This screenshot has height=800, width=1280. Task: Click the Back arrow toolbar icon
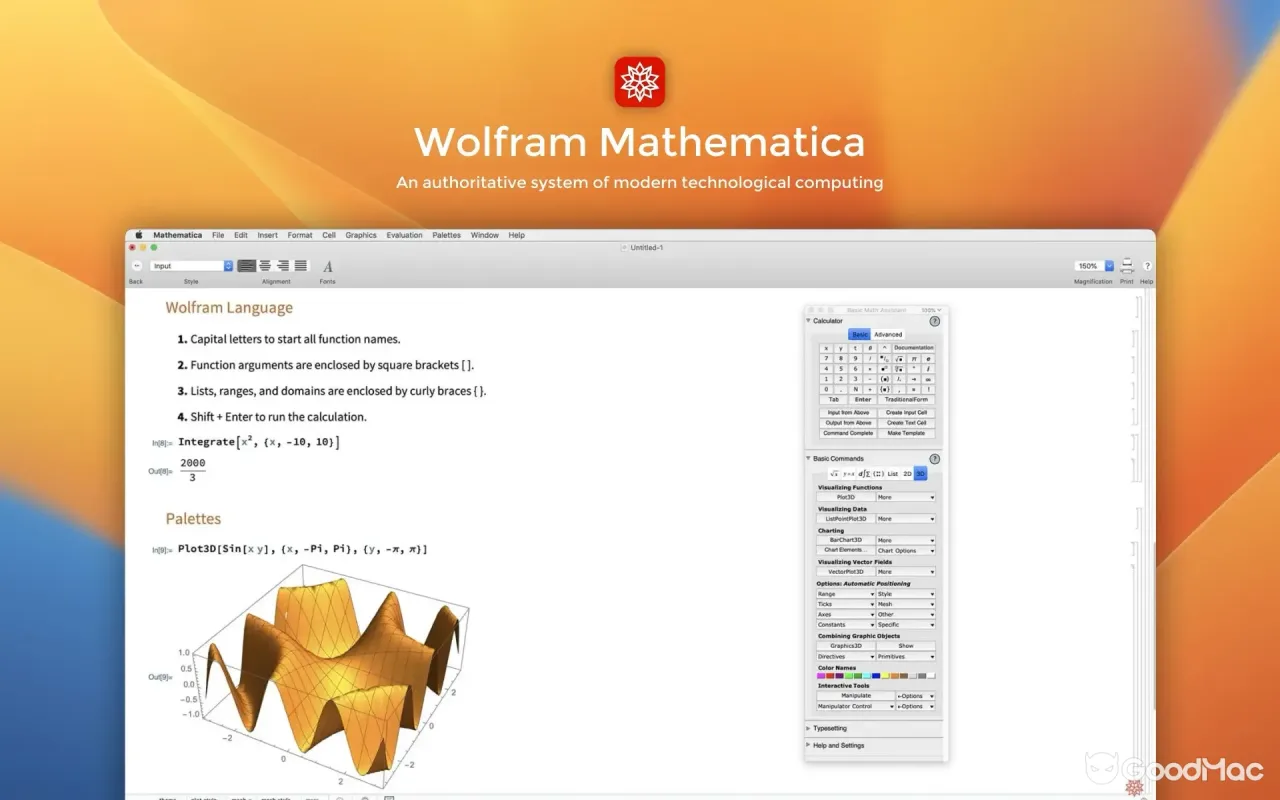(x=137, y=266)
